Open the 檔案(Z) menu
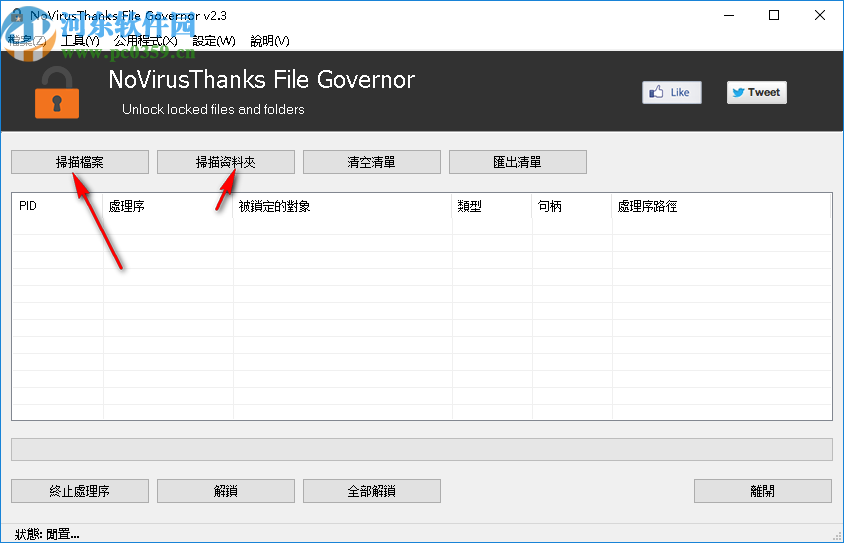844x543 pixels. (x=28, y=41)
